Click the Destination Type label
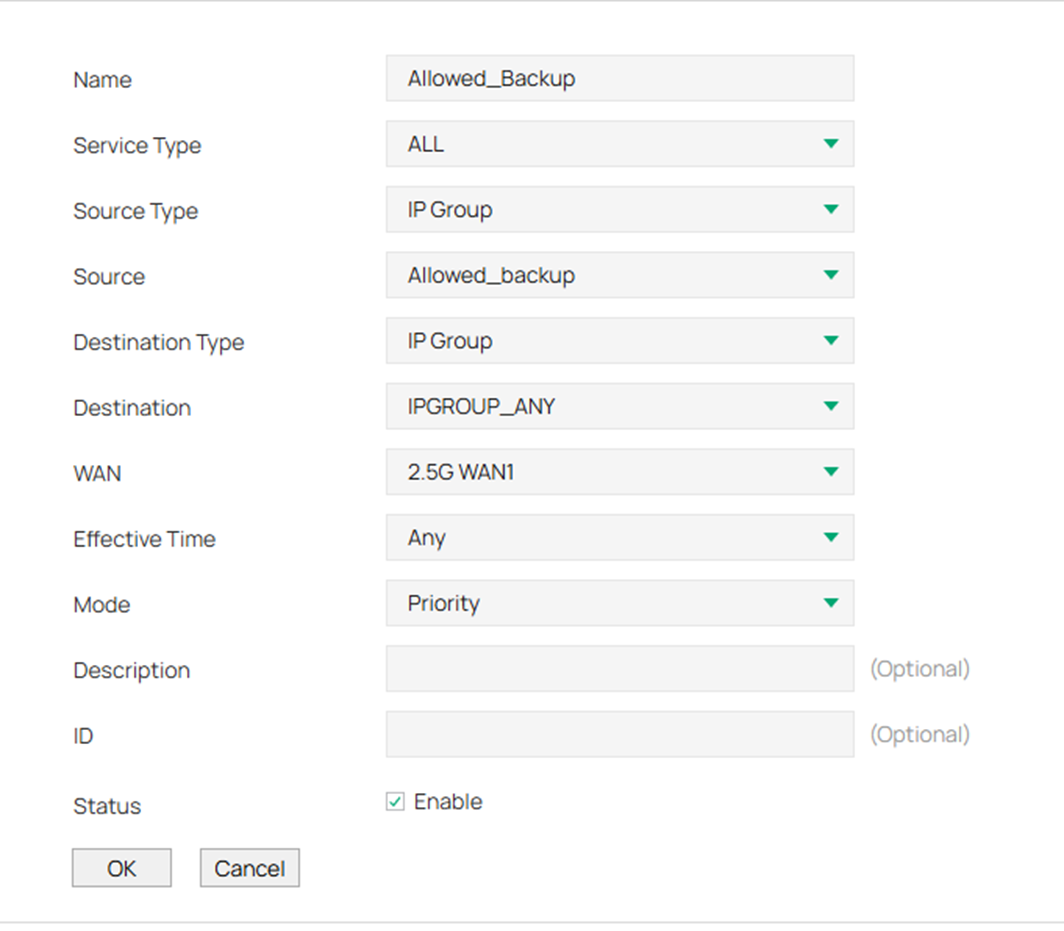This screenshot has height=931, width=1064. point(158,342)
